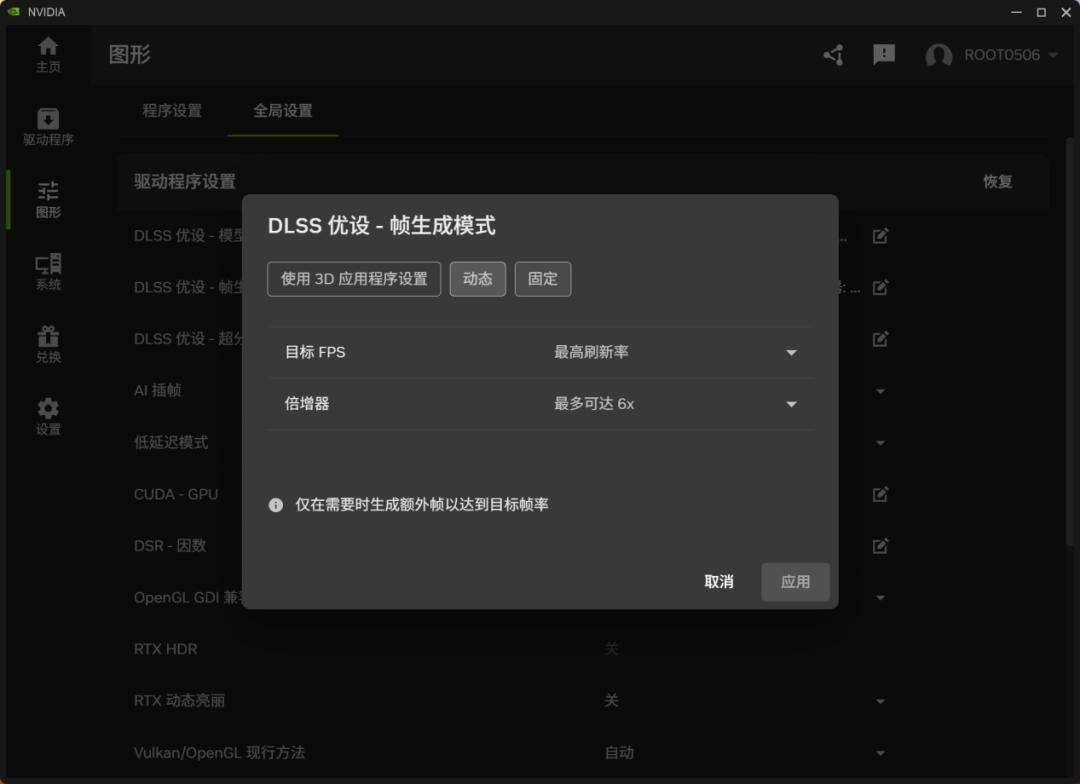1080x784 pixels.
Task: Open the RTX 动态亮丽 dropdown arrow
Action: (x=880, y=701)
